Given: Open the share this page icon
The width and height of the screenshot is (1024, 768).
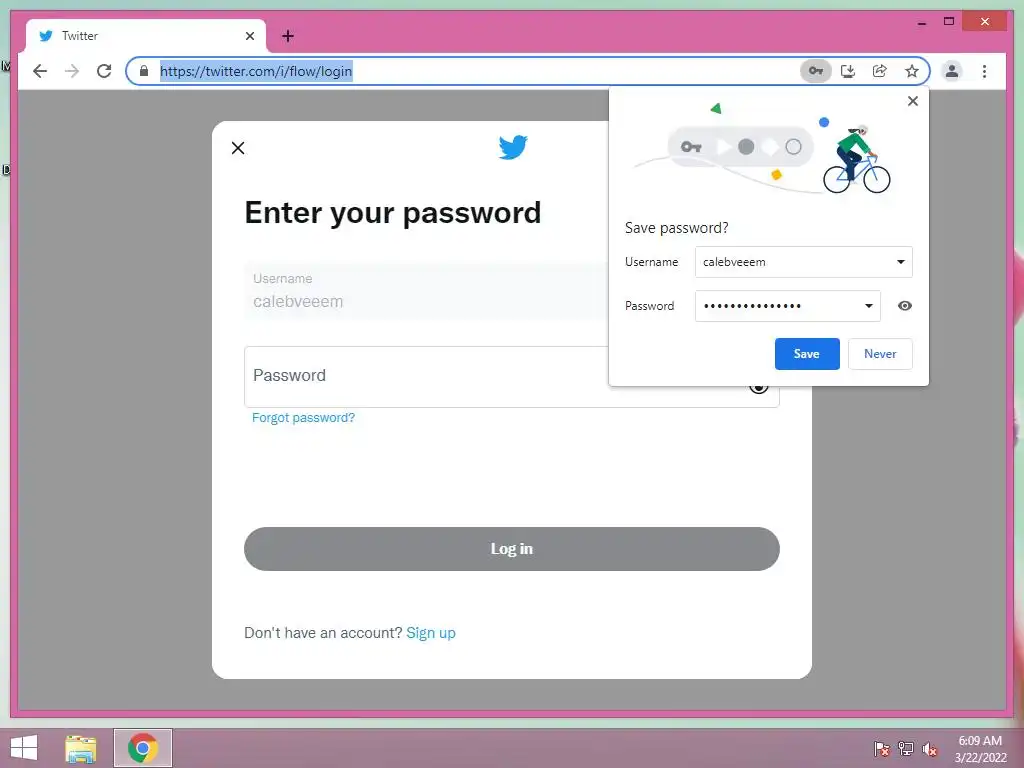Looking at the screenshot, I should coord(880,71).
